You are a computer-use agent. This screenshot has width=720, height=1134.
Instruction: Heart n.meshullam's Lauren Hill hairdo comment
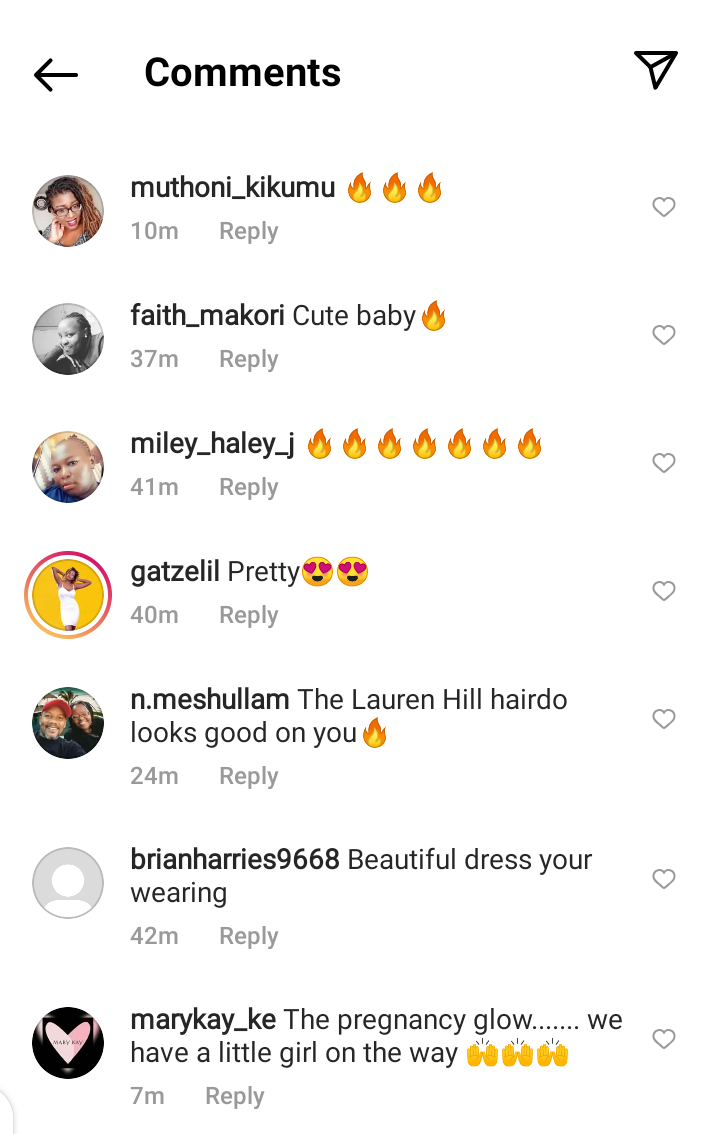click(664, 719)
